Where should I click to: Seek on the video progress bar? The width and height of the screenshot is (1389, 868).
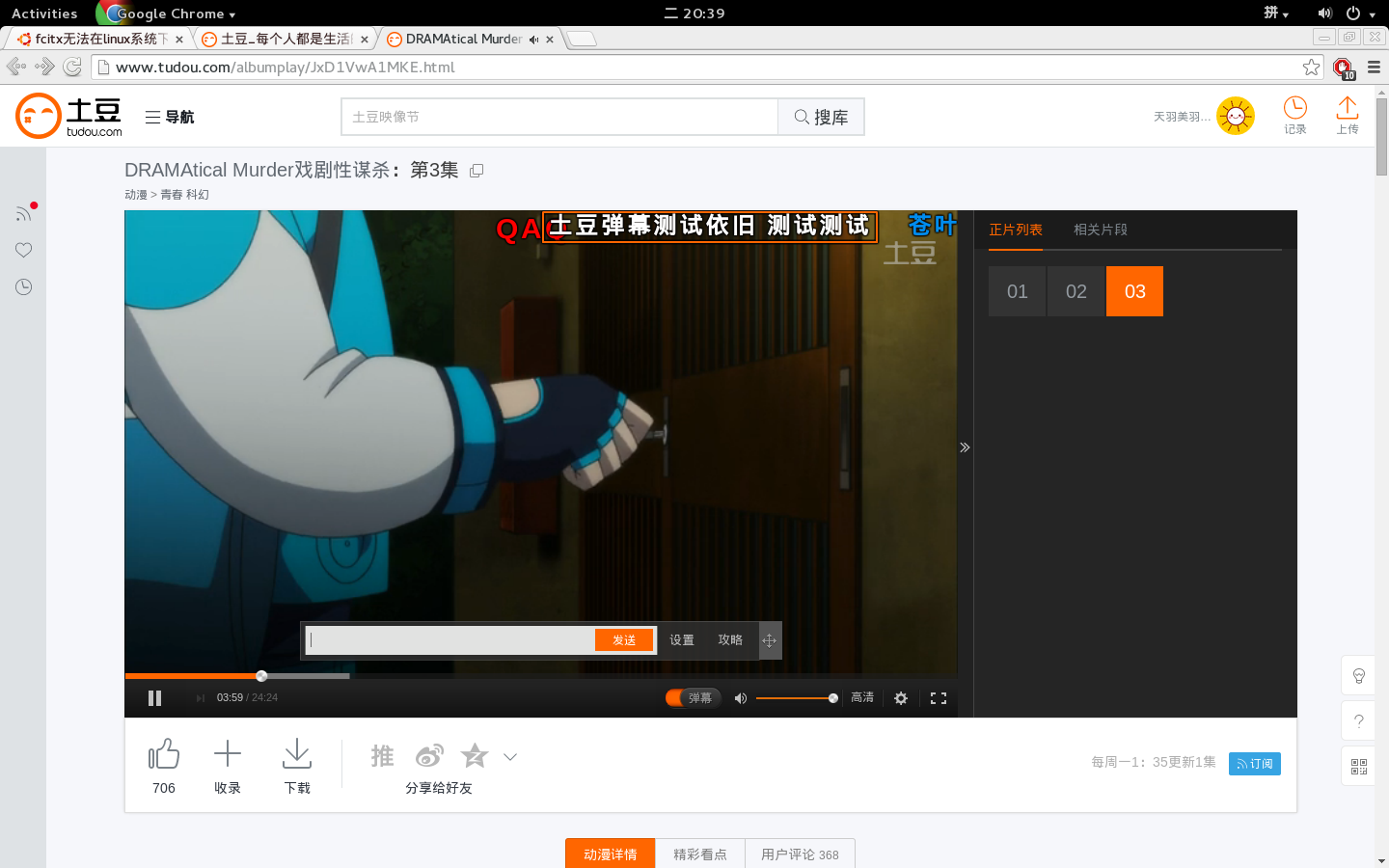click(541, 676)
